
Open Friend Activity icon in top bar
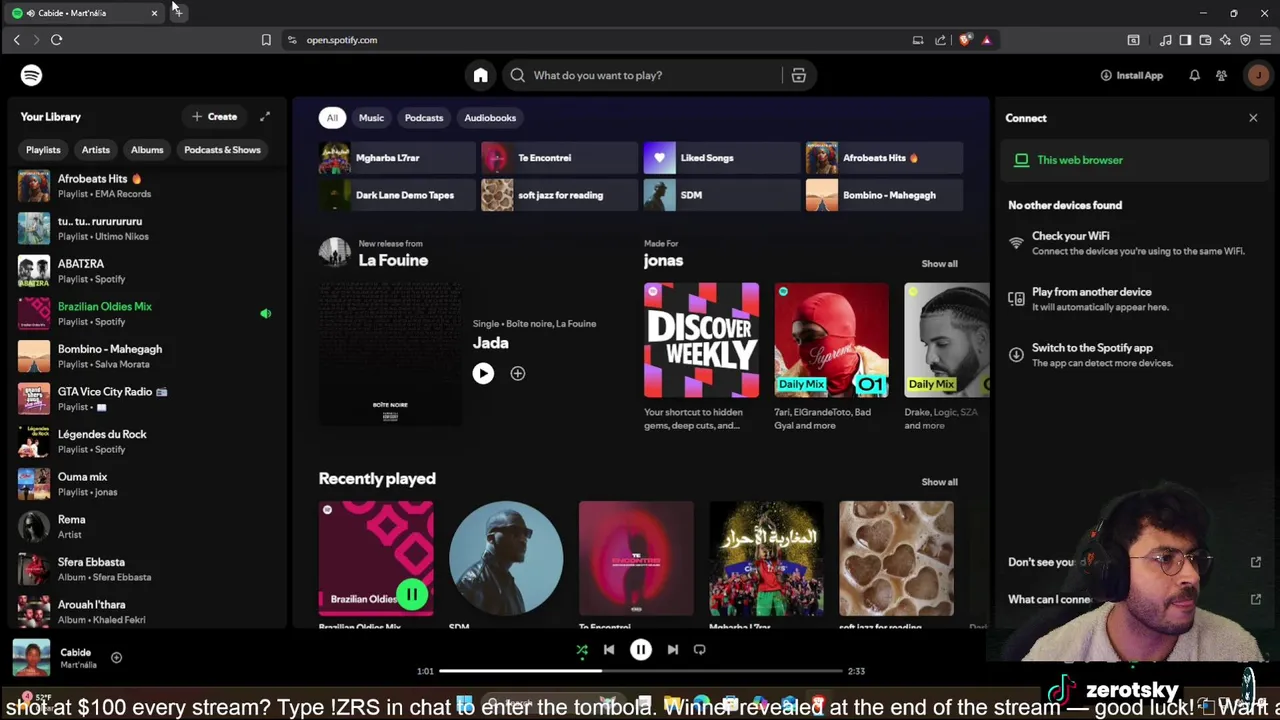point(1221,75)
